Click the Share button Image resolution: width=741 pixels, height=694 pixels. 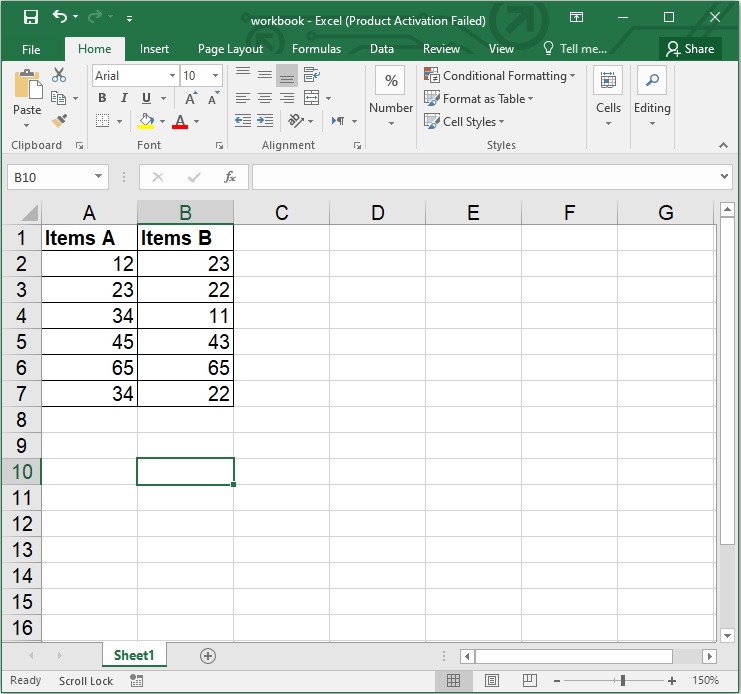tap(690, 48)
